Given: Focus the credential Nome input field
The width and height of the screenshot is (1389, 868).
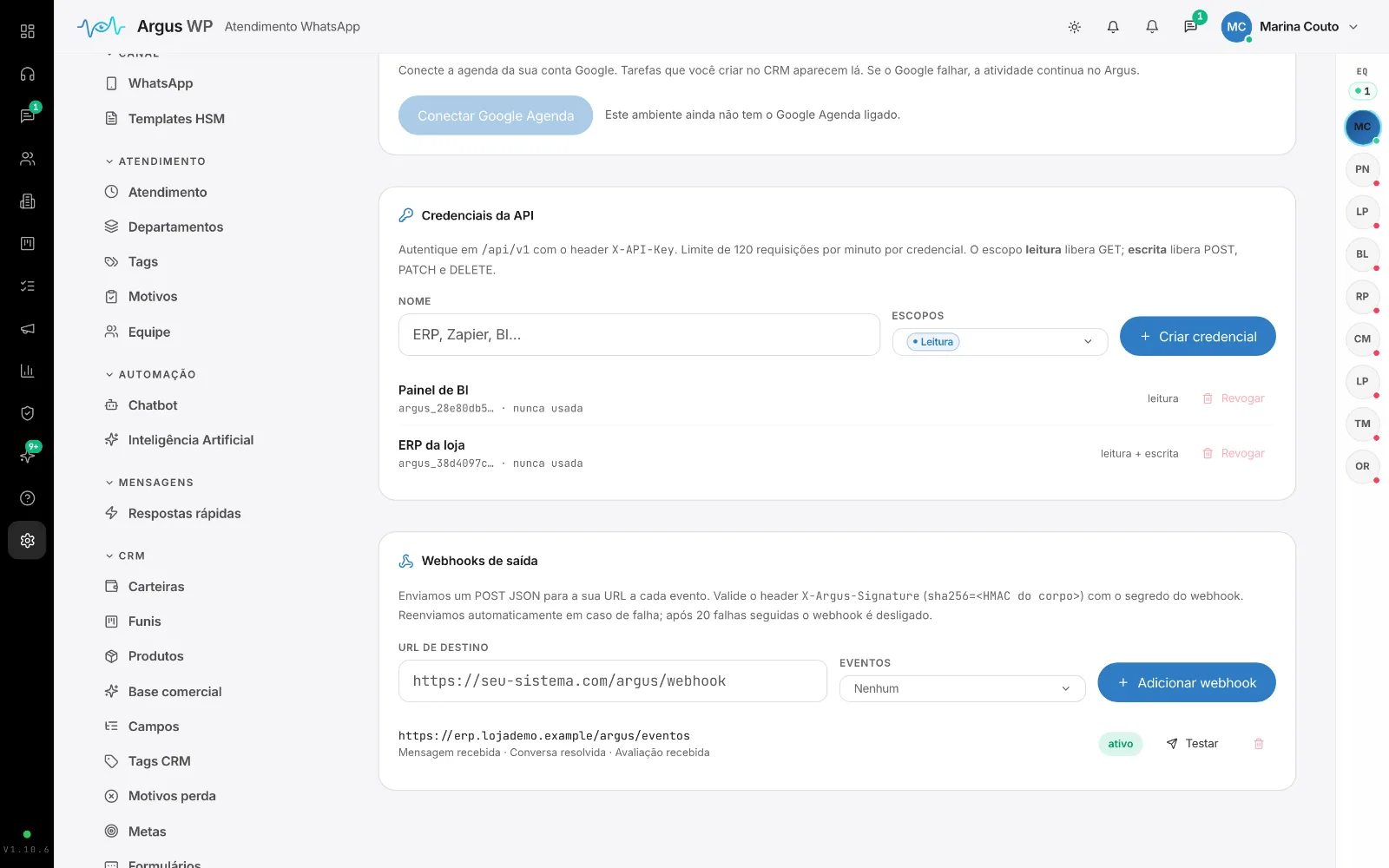Looking at the screenshot, I should pyautogui.click(x=639, y=335).
